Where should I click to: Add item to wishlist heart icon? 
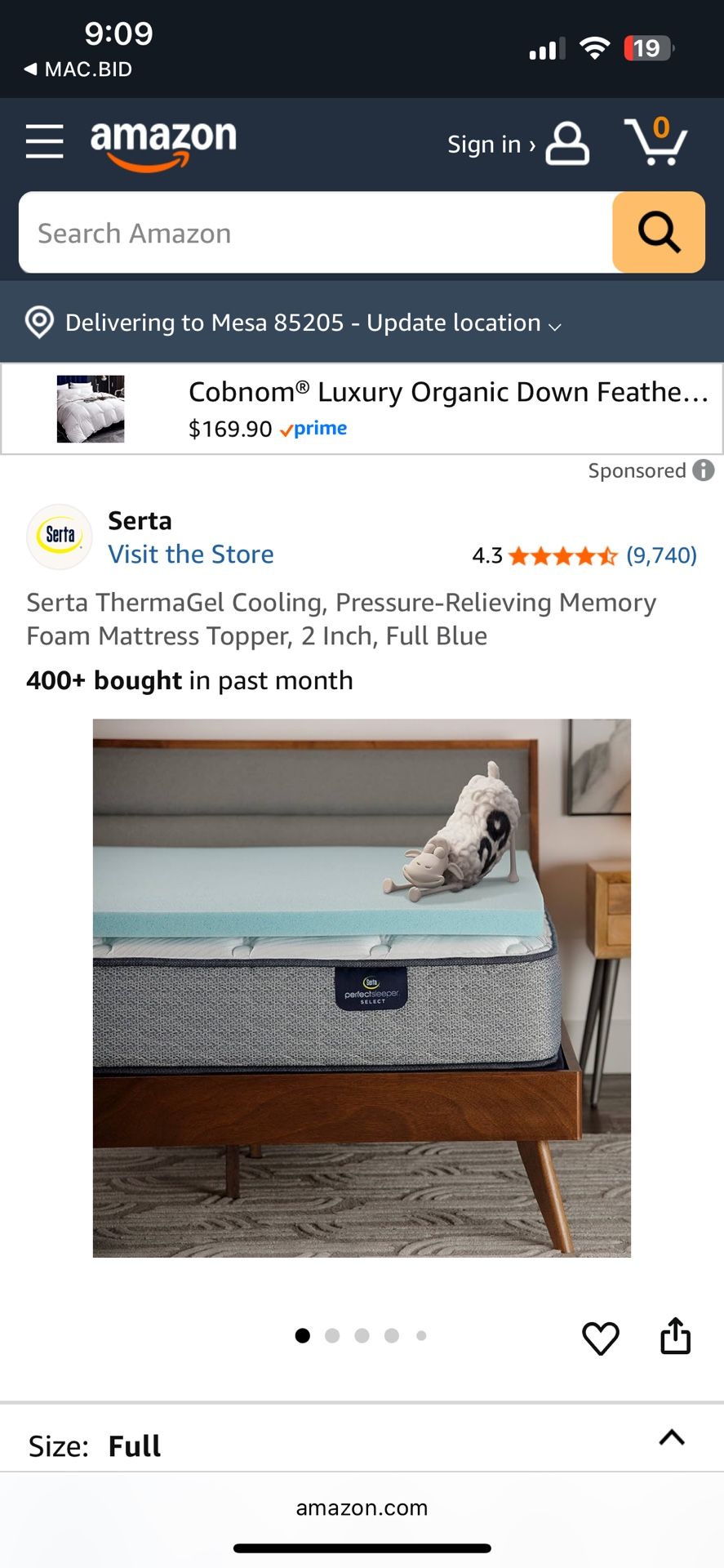click(601, 1338)
